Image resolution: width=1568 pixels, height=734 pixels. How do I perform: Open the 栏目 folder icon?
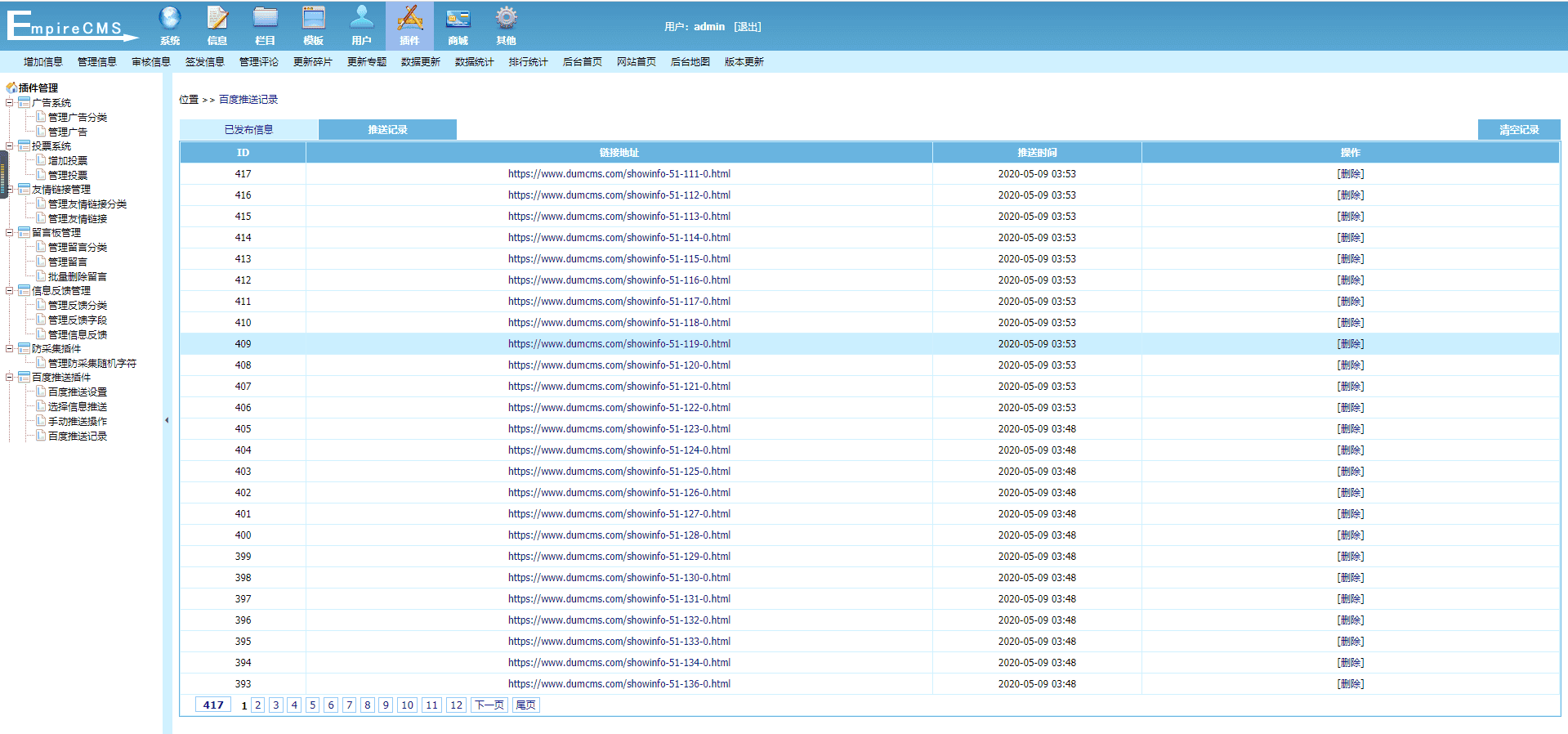(265, 18)
